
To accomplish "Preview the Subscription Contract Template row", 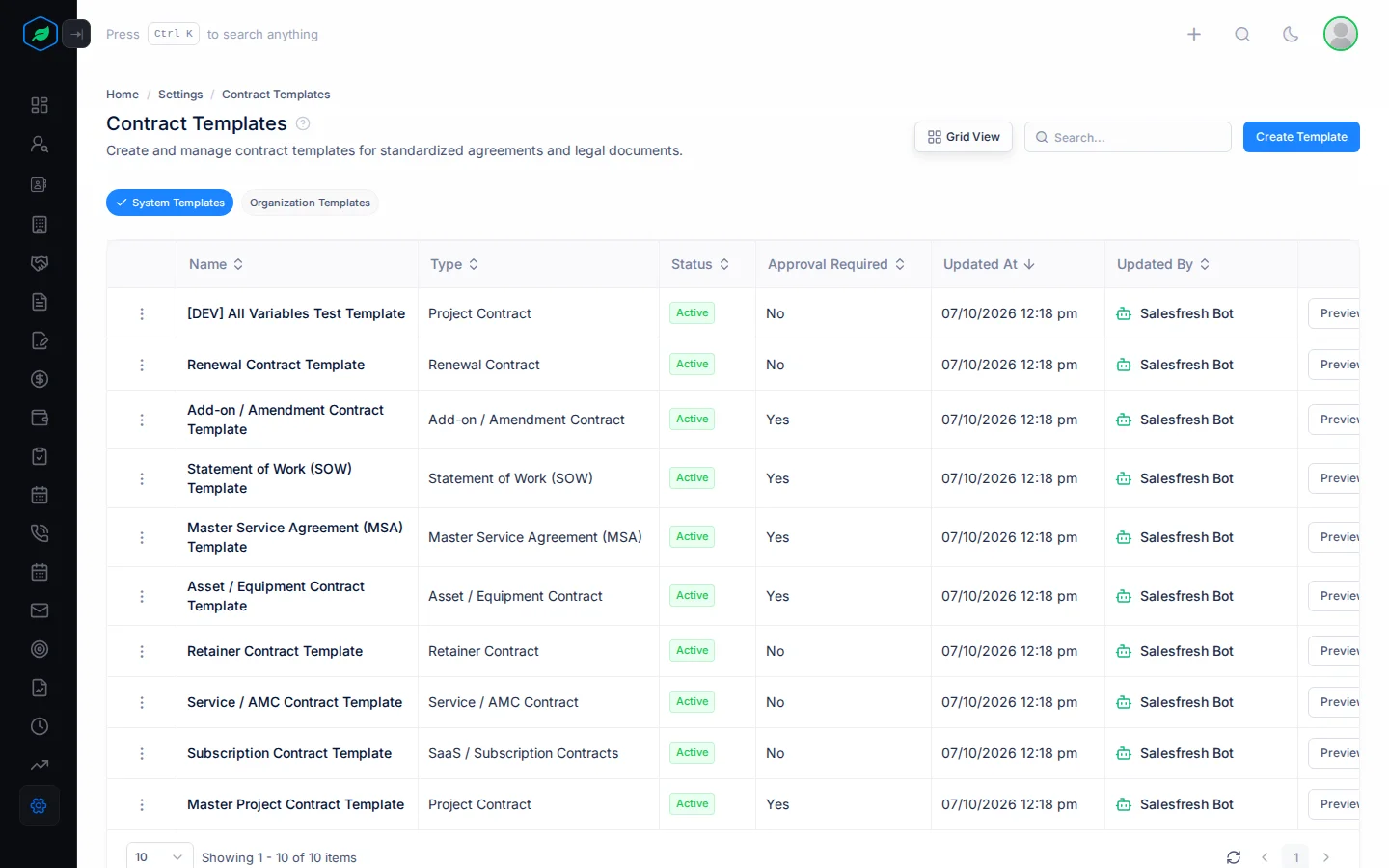I will click(x=1334, y=753).
